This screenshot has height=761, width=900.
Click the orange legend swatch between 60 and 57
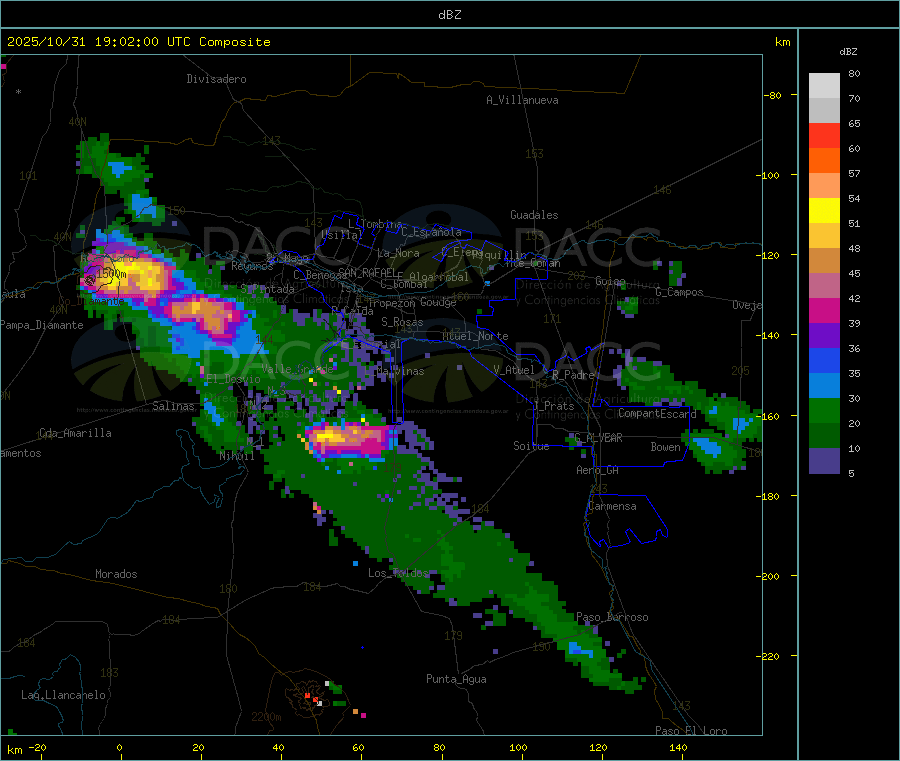coord(824,161)
